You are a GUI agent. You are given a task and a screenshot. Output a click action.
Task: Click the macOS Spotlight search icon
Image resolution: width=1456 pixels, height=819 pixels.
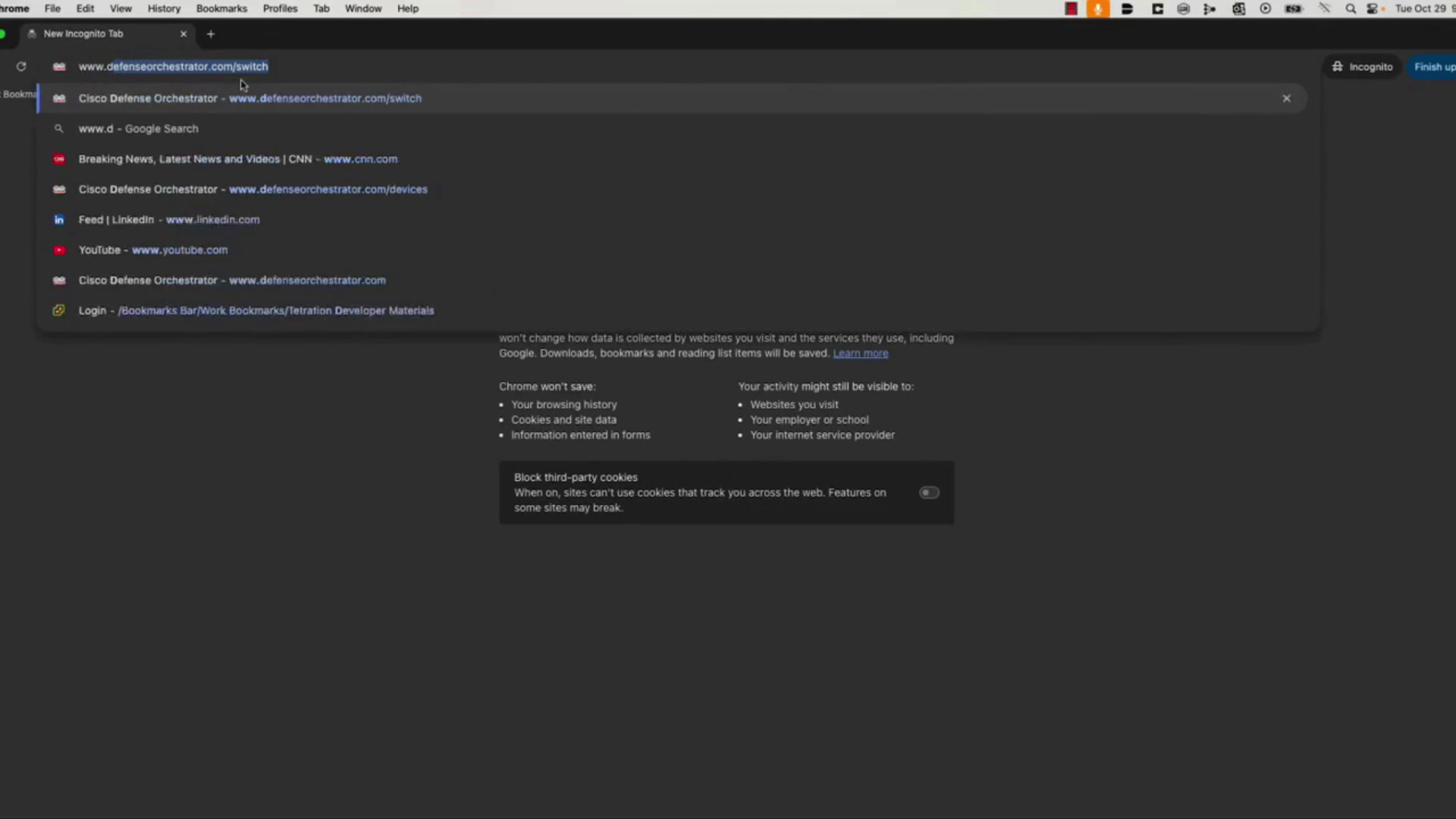(1351, 9)
